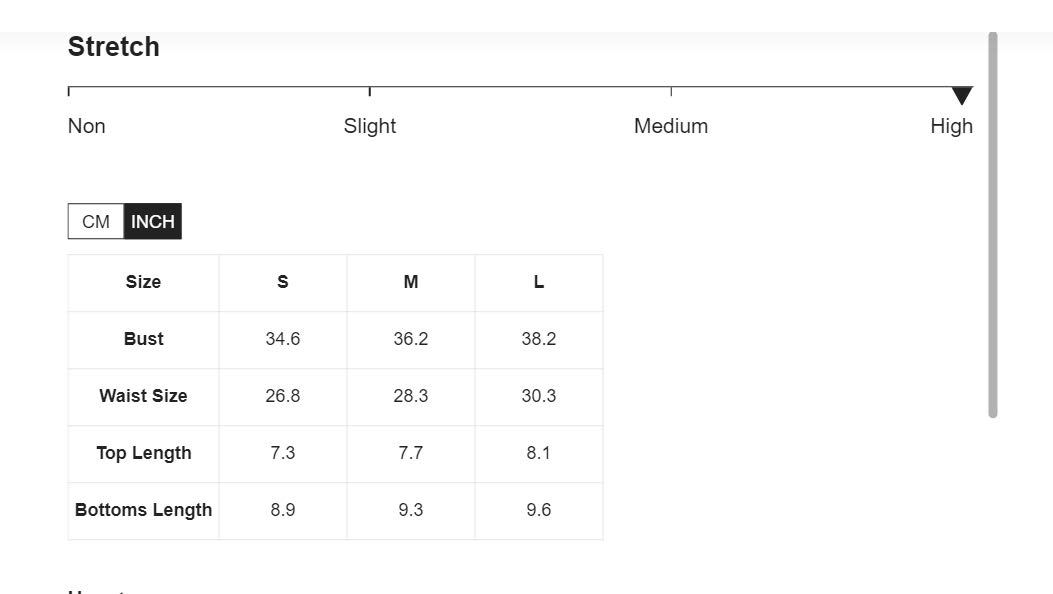Click the Stretch heading

(x=113, y=47)
